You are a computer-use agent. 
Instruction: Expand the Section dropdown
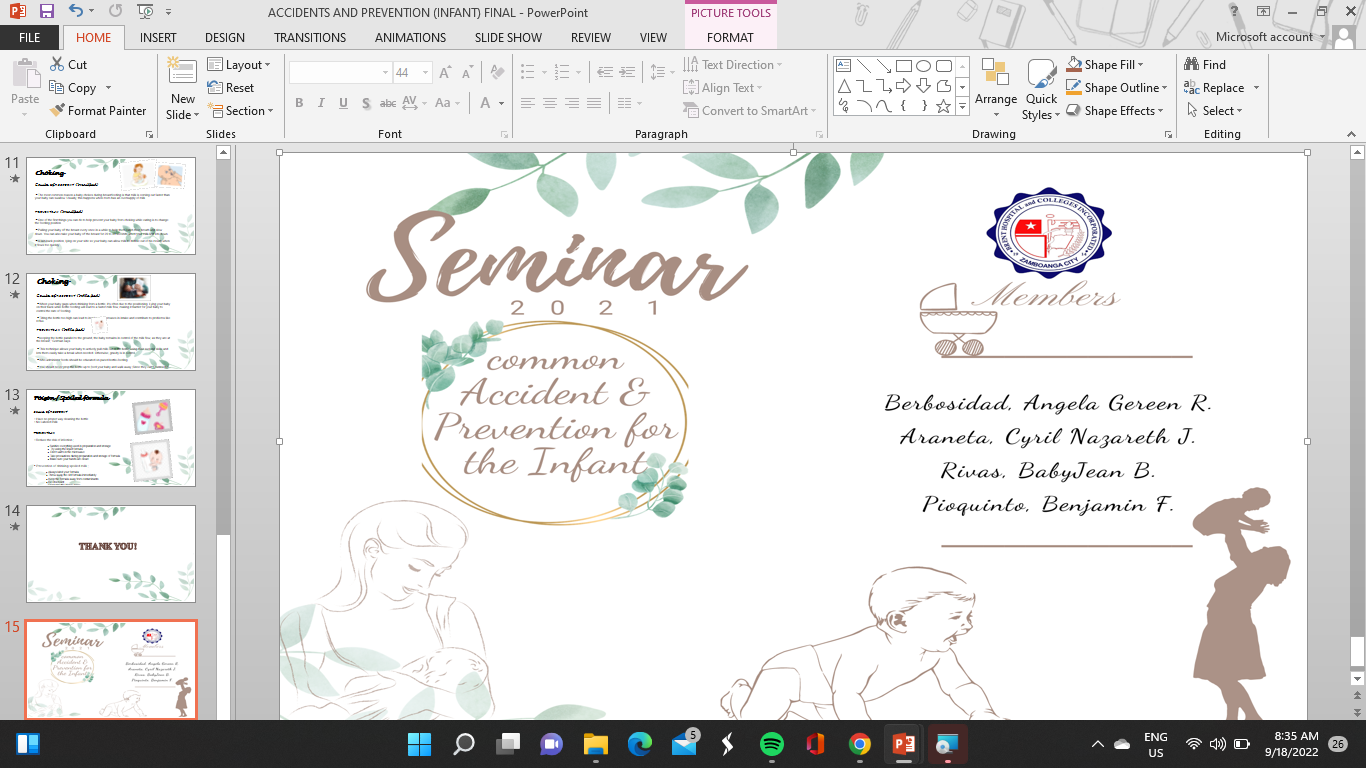(240, 111)
